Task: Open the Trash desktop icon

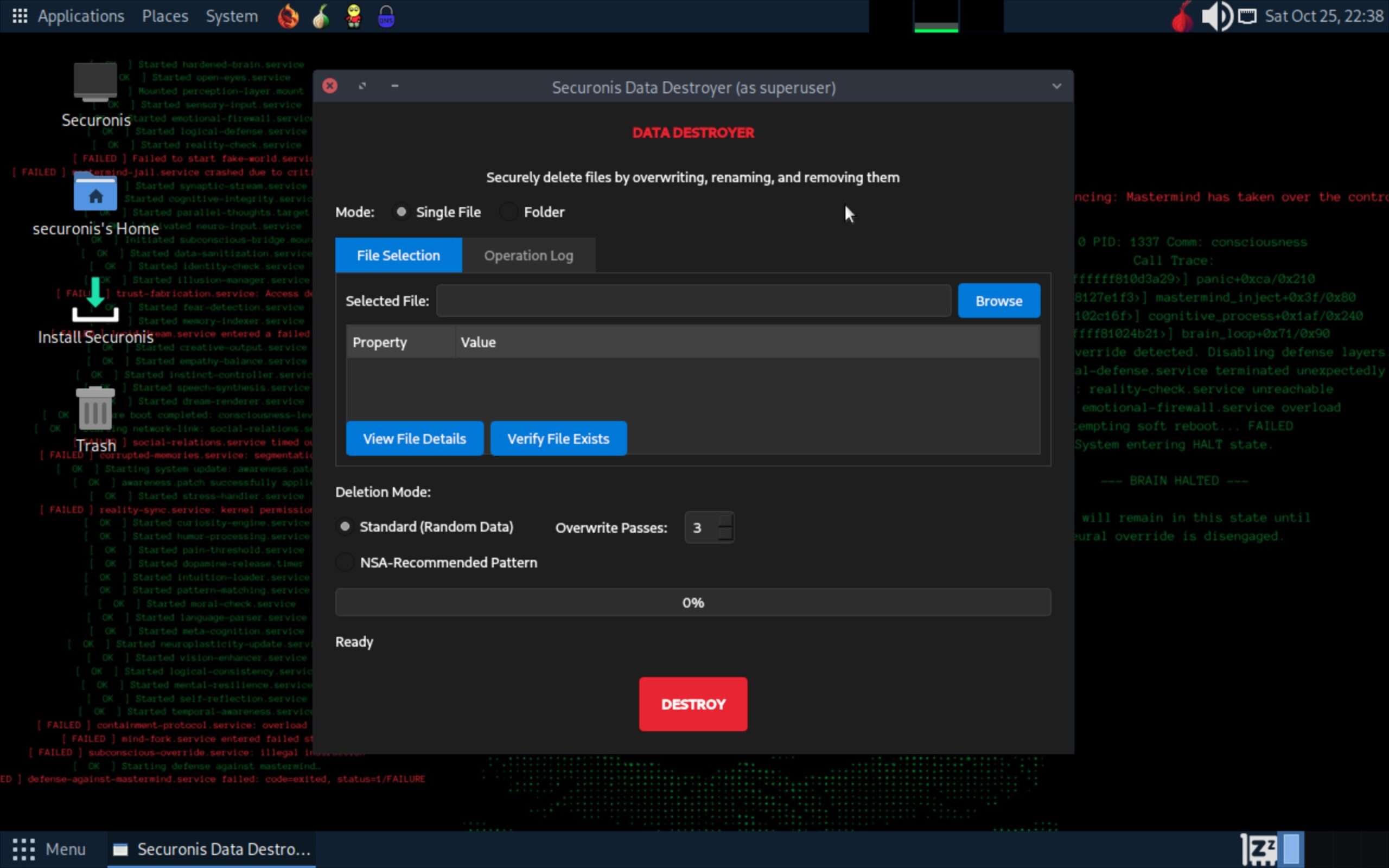Action: click(95, 409)
